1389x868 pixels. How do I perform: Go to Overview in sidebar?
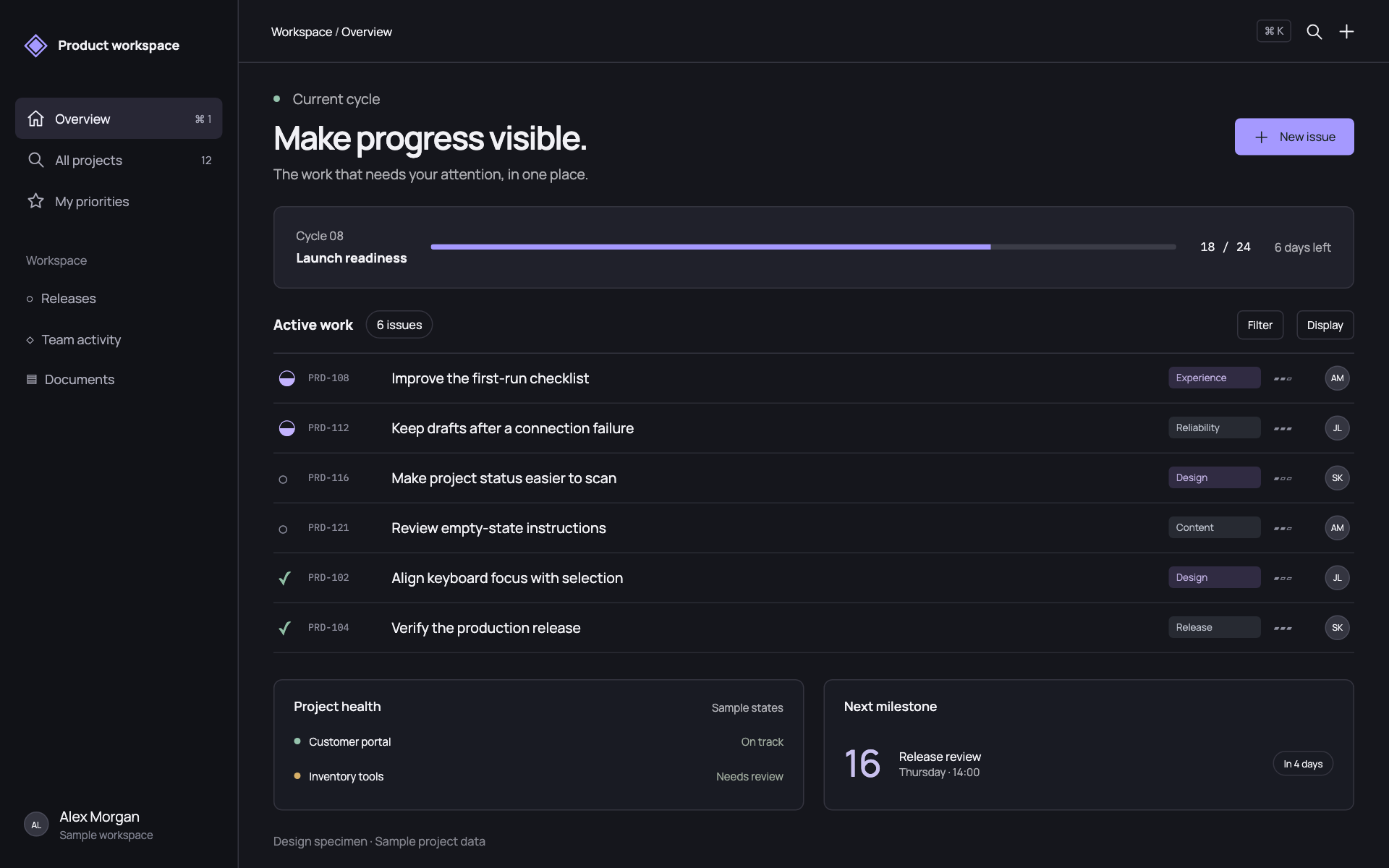tap(119, 119)
